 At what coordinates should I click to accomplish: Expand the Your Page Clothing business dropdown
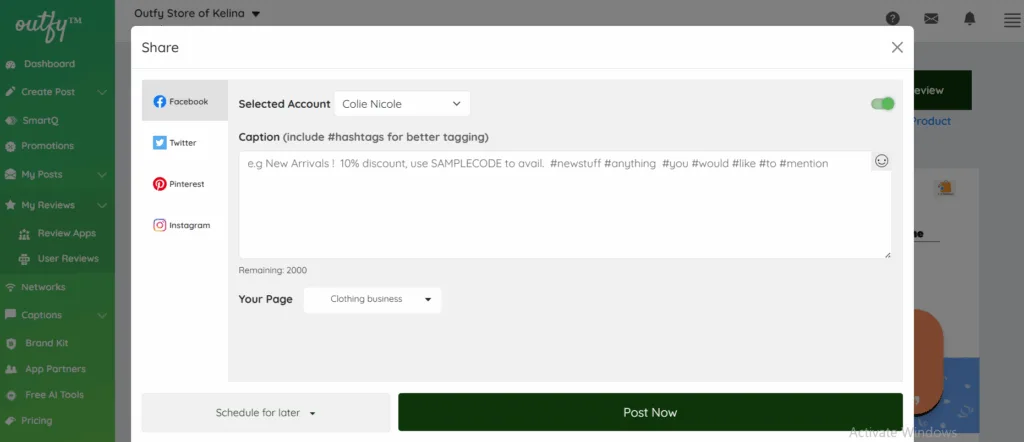tap(372, 299)
